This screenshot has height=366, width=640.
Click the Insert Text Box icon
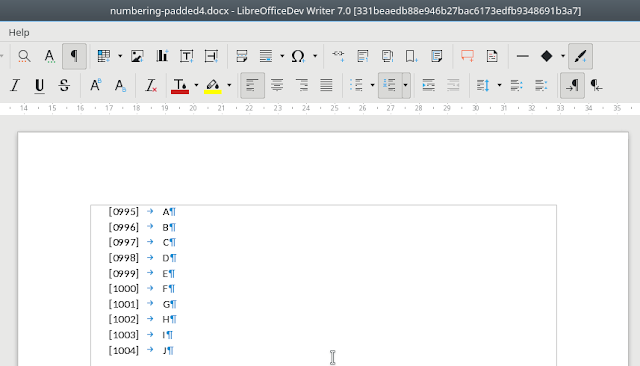tap(187, 56)
